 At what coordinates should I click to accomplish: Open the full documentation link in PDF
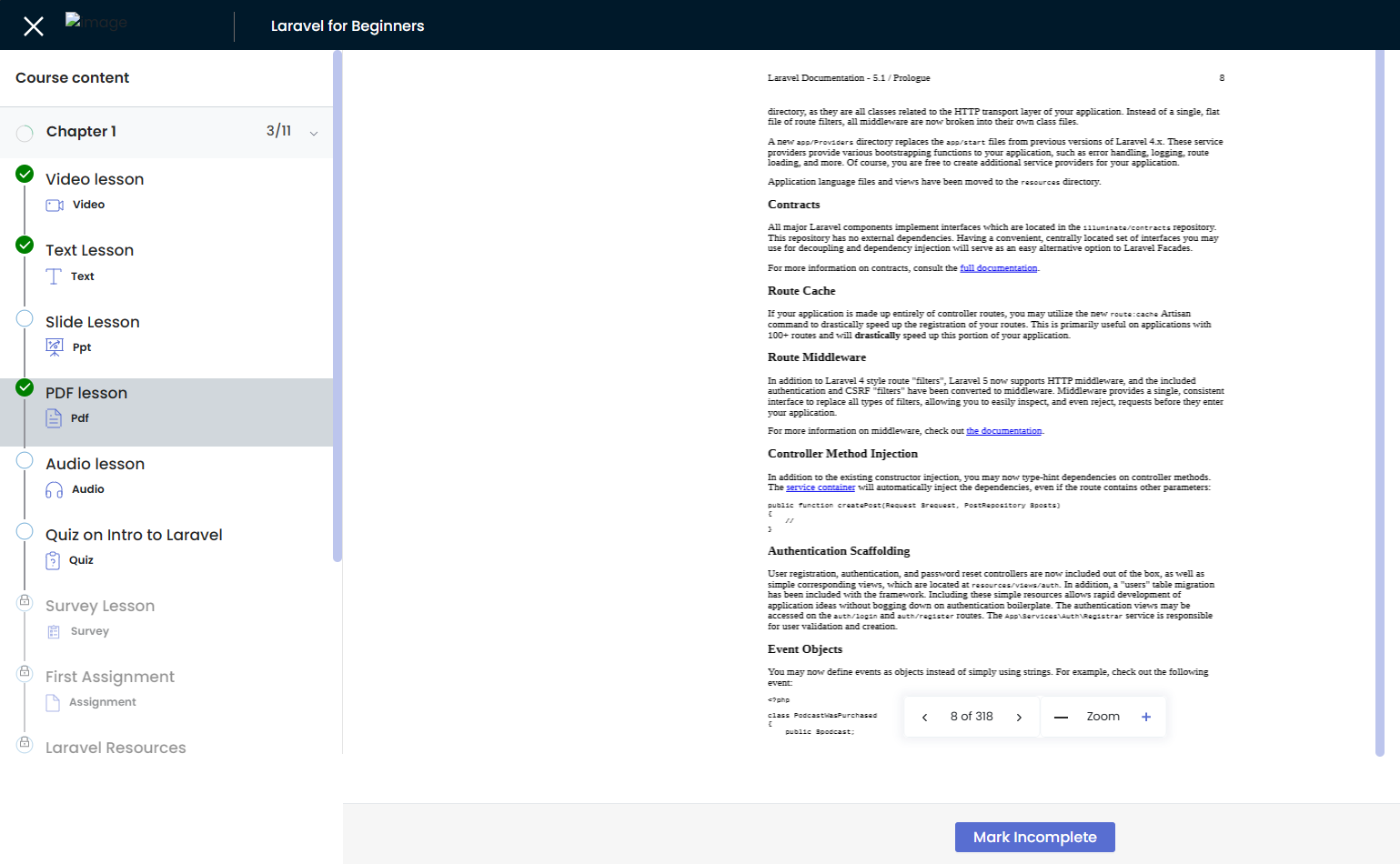pos(998,268)
